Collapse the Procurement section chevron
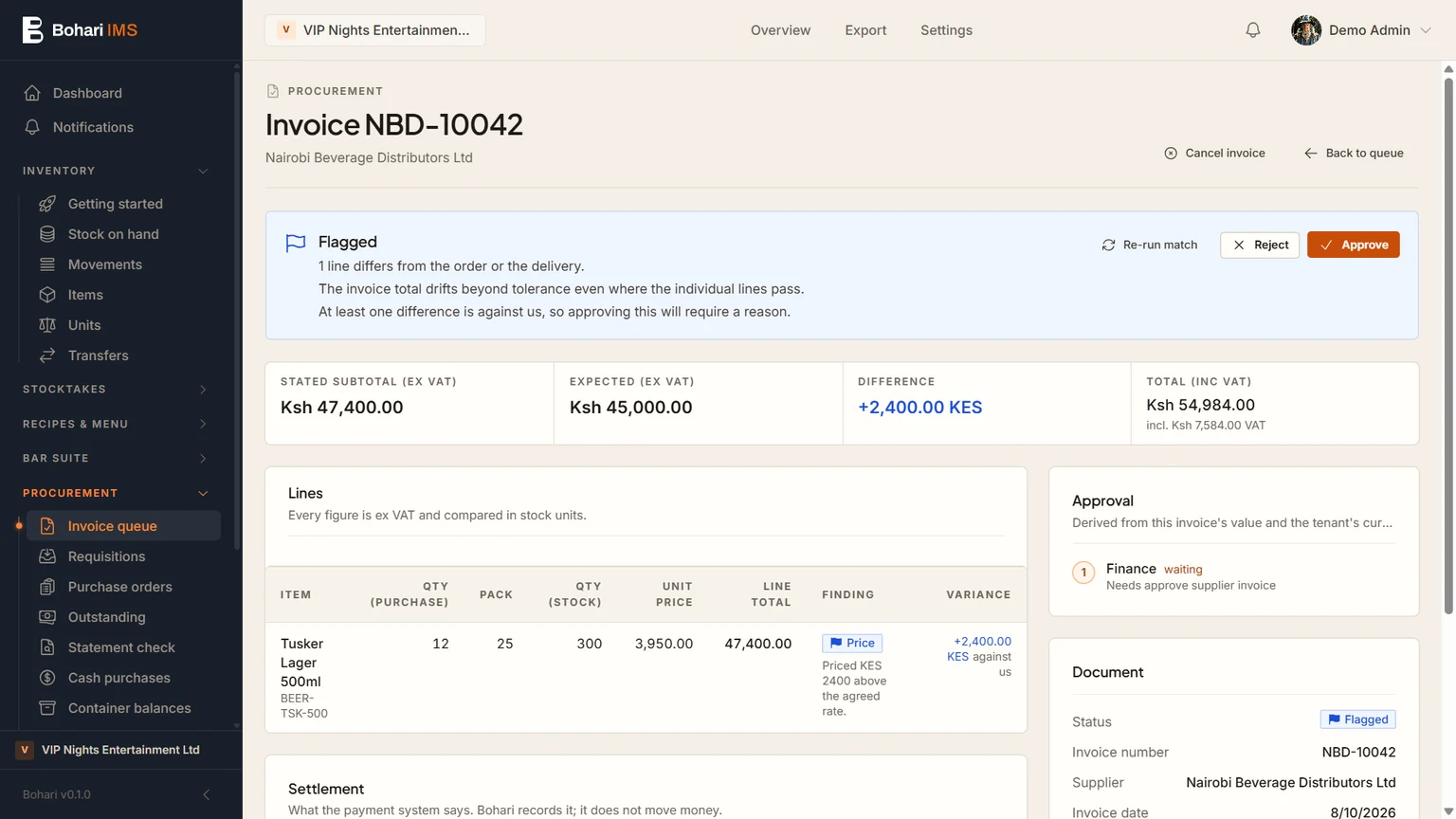This screenshot has height=819, width=1456. click(203, 493)
